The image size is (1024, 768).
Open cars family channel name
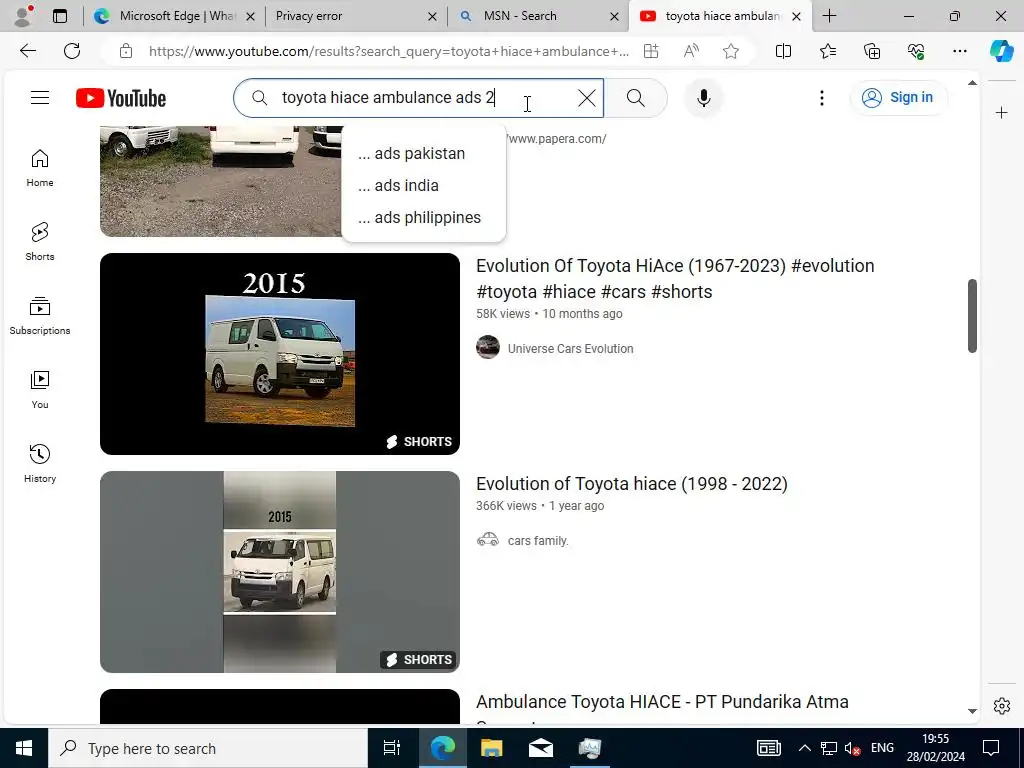(538, 541)
